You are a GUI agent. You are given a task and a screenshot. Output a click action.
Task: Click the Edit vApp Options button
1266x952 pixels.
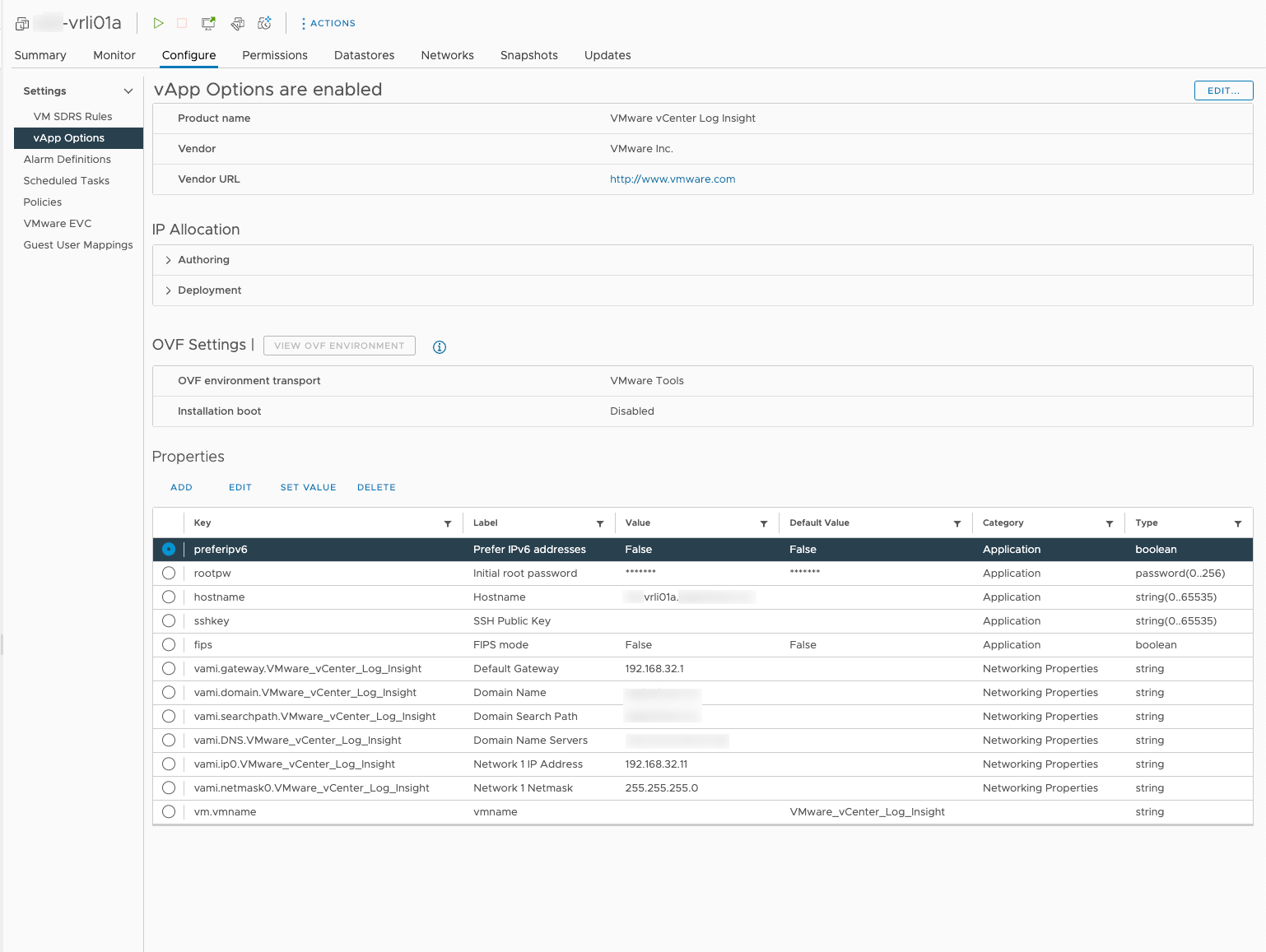(x=1223, y=91)
